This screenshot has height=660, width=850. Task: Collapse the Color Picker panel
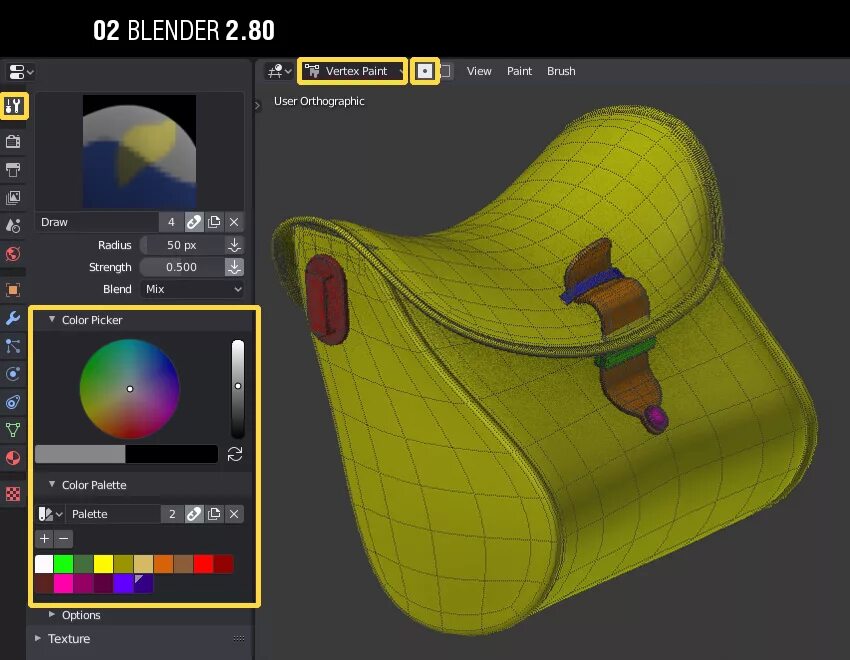tap(52, 320)
